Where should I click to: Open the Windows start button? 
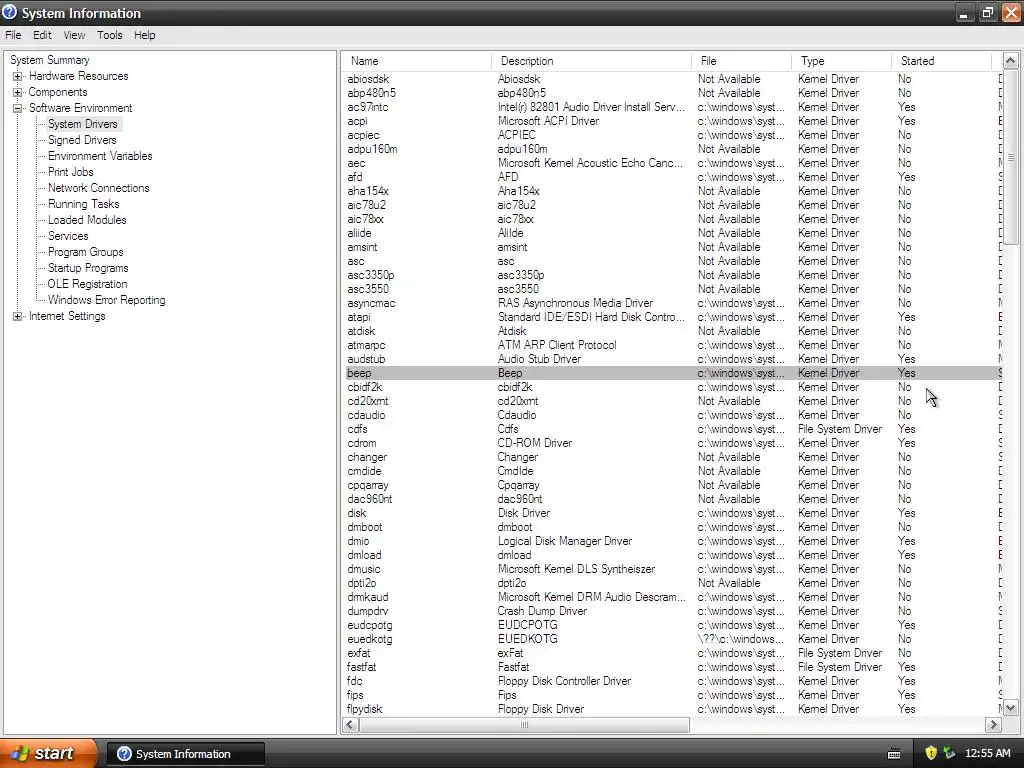click(48, 753)
